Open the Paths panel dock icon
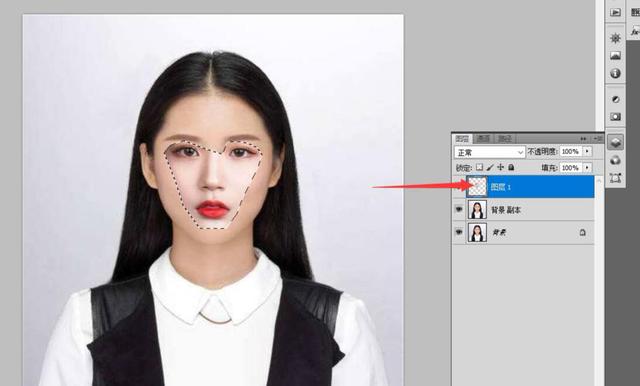Screen dimensions: 640x386 (615, 178)
